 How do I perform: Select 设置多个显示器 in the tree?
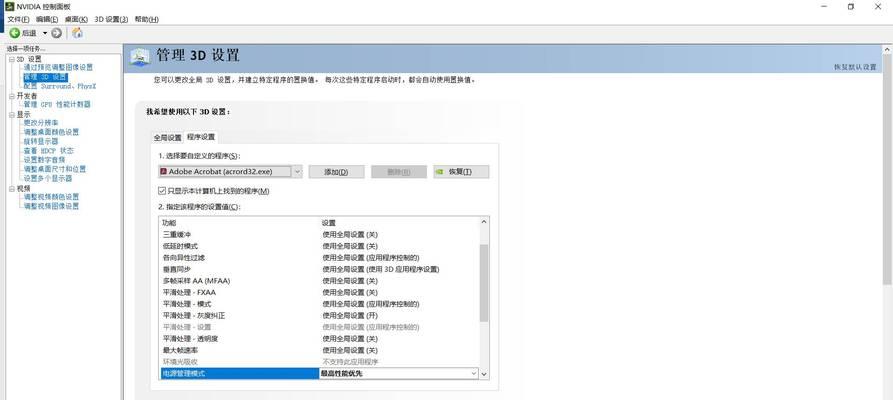coord(48,178)
